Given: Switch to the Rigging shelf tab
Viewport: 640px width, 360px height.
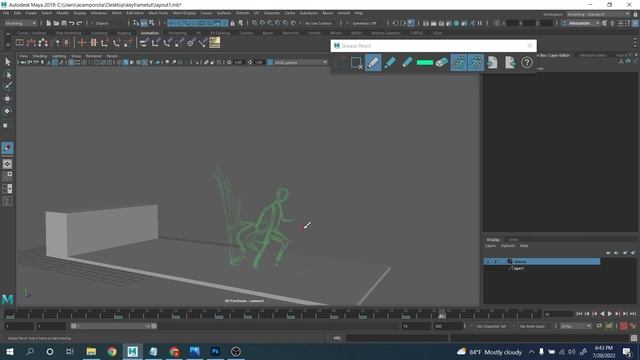Looking at the screenshot, I should tap(124, 33).
